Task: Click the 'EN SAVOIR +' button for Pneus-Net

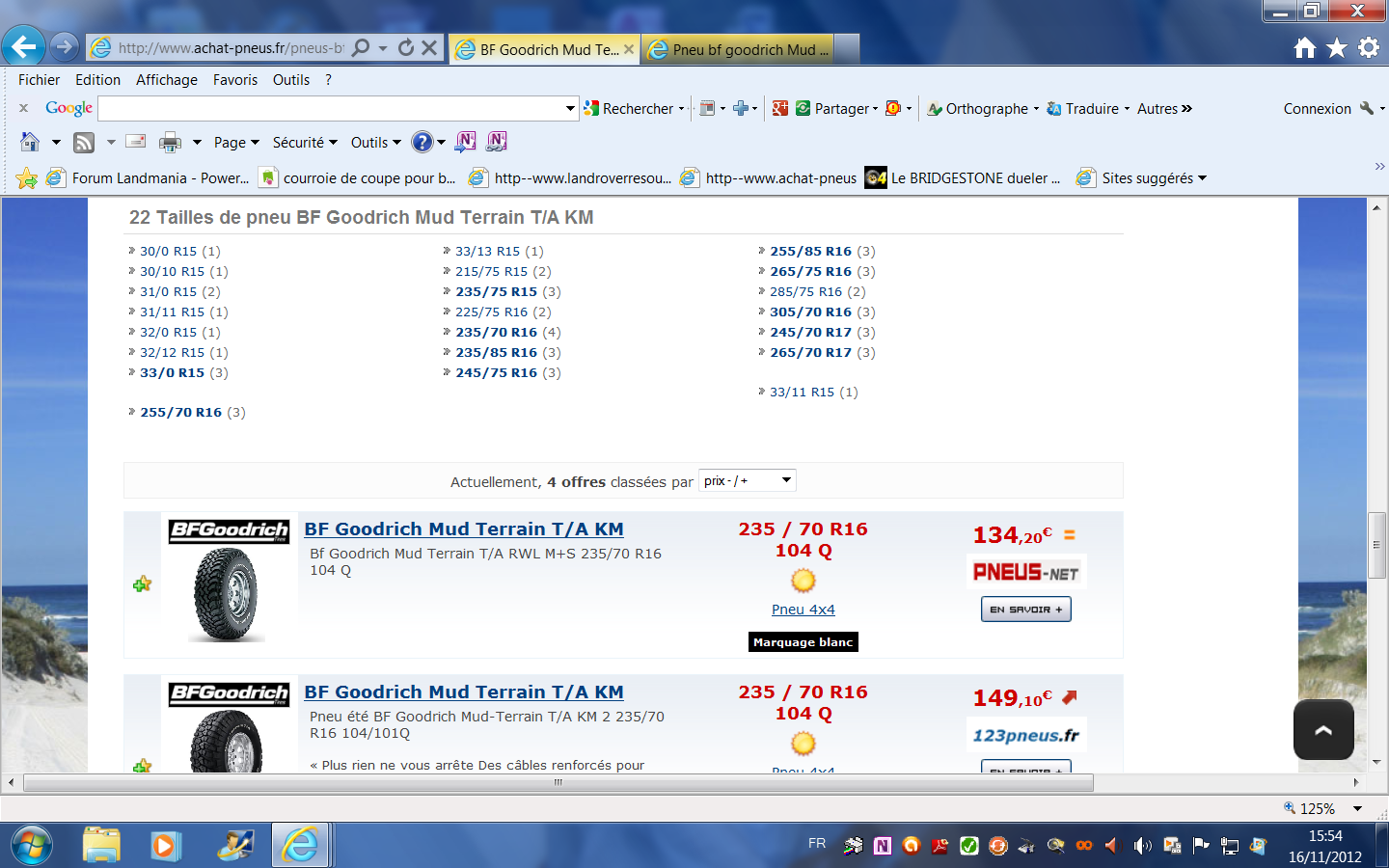Action: tap(1025, 610)
